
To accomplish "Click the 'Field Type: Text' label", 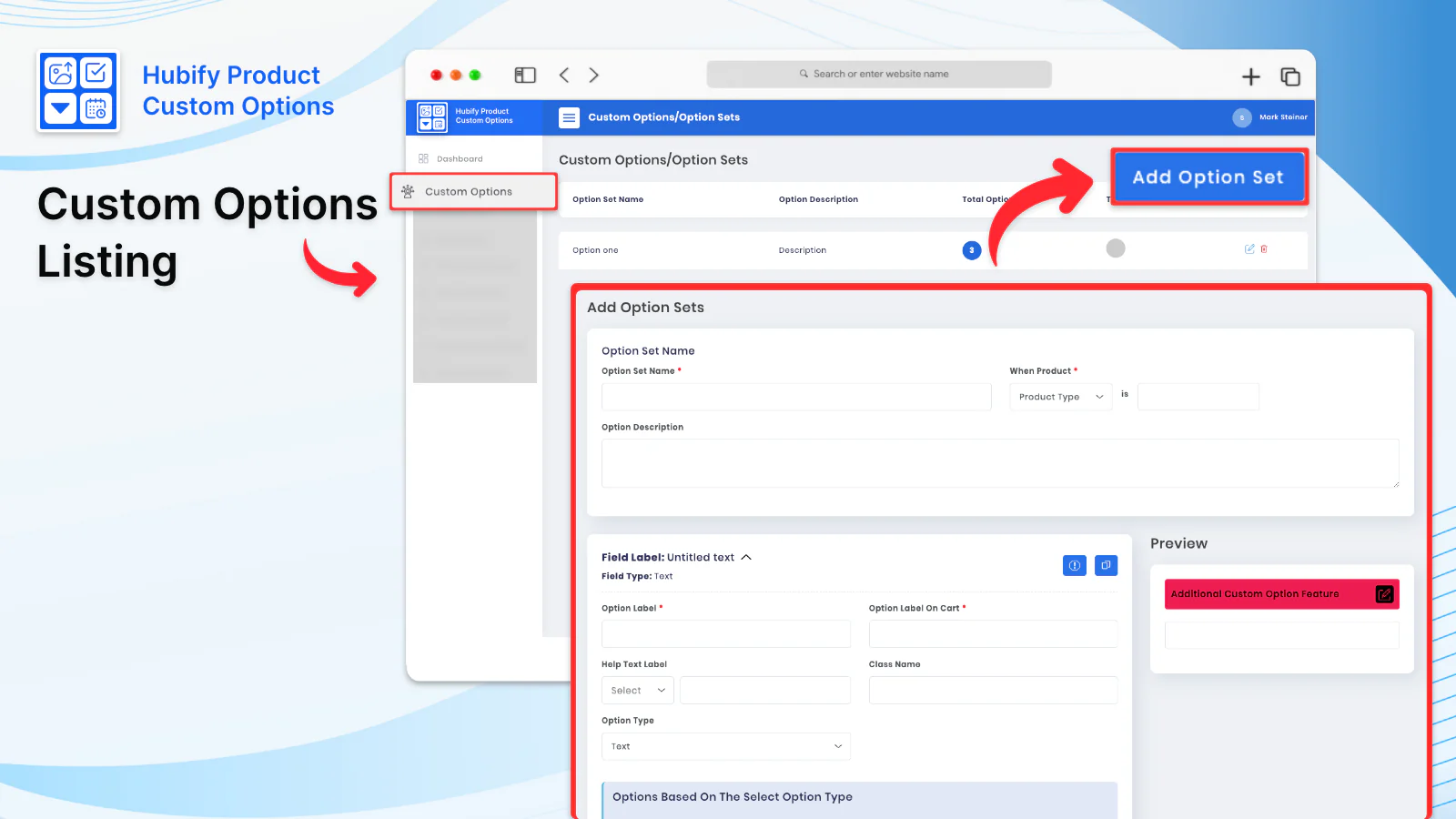I will [637, 576].
